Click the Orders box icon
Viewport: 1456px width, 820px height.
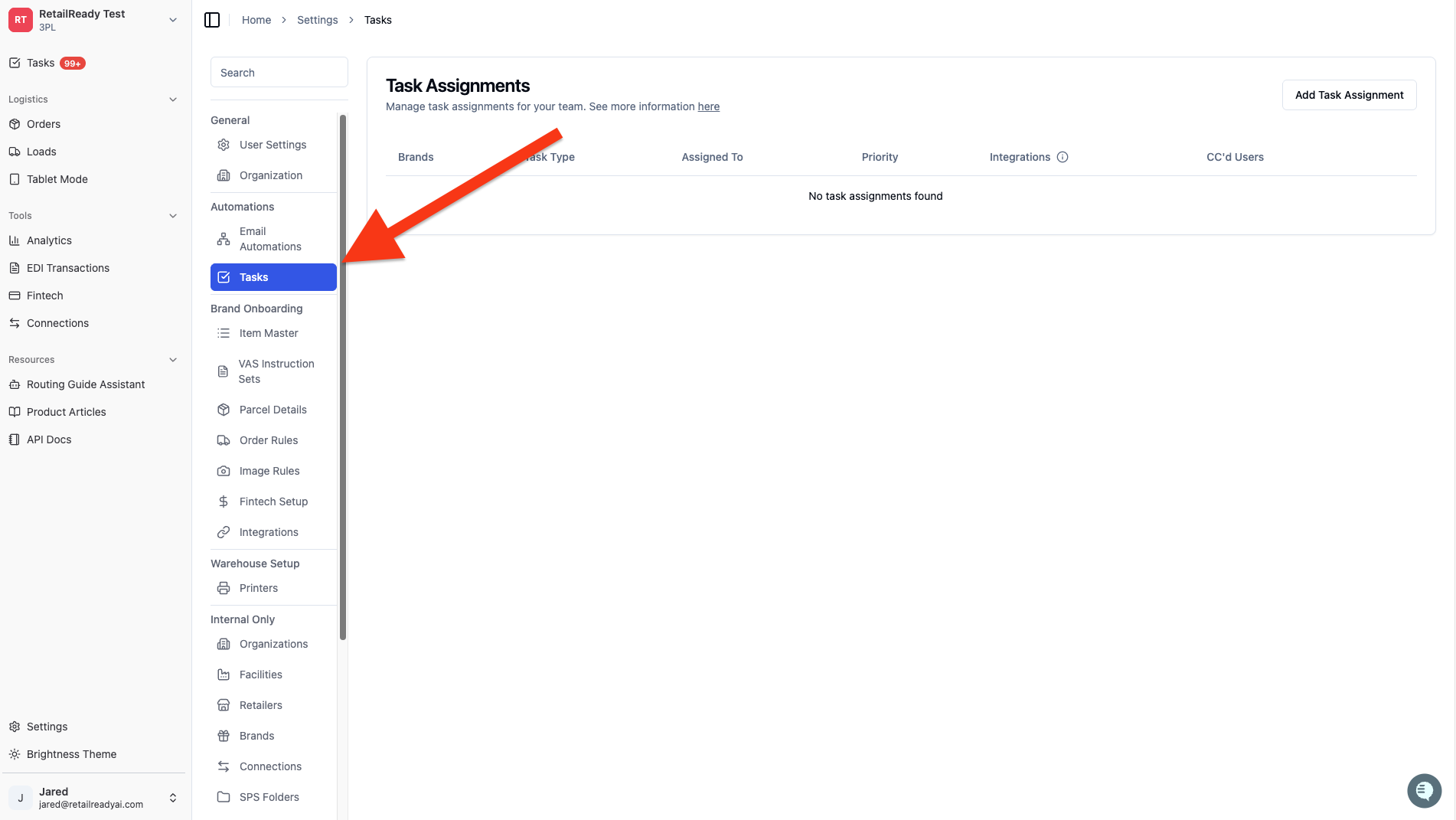click(x=15, y=124)
